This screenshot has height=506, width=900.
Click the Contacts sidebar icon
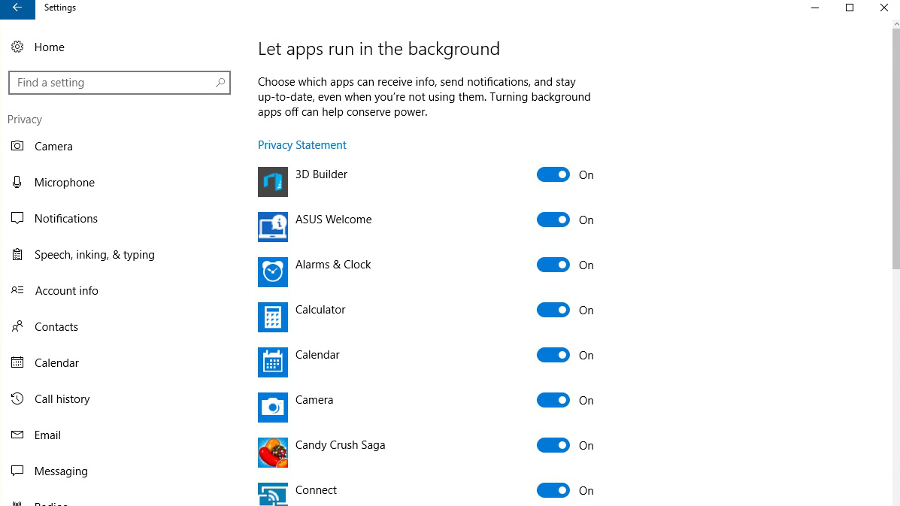(17, 326)
